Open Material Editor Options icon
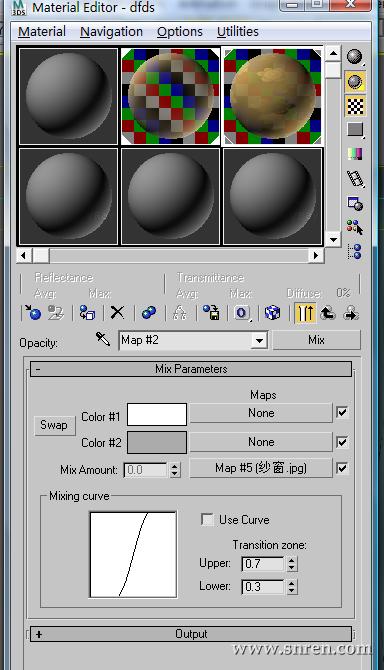The image size is (384, 670). tap(355, 203)
